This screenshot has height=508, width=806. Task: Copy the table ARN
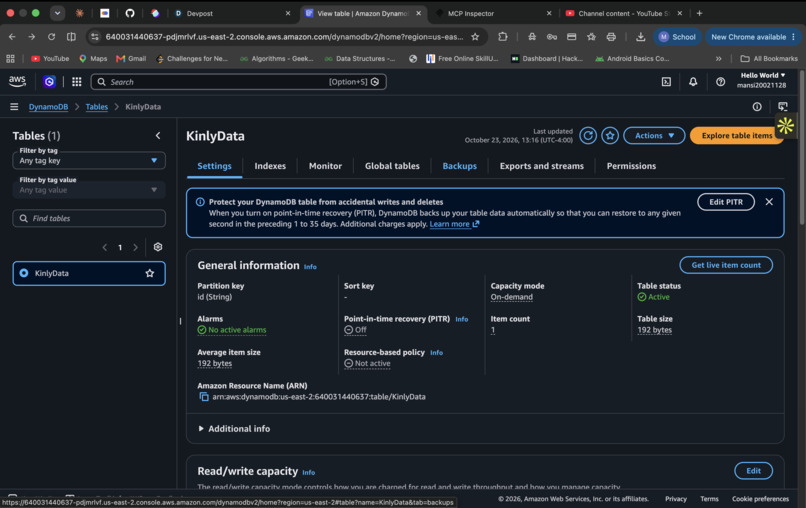point(204,396)
